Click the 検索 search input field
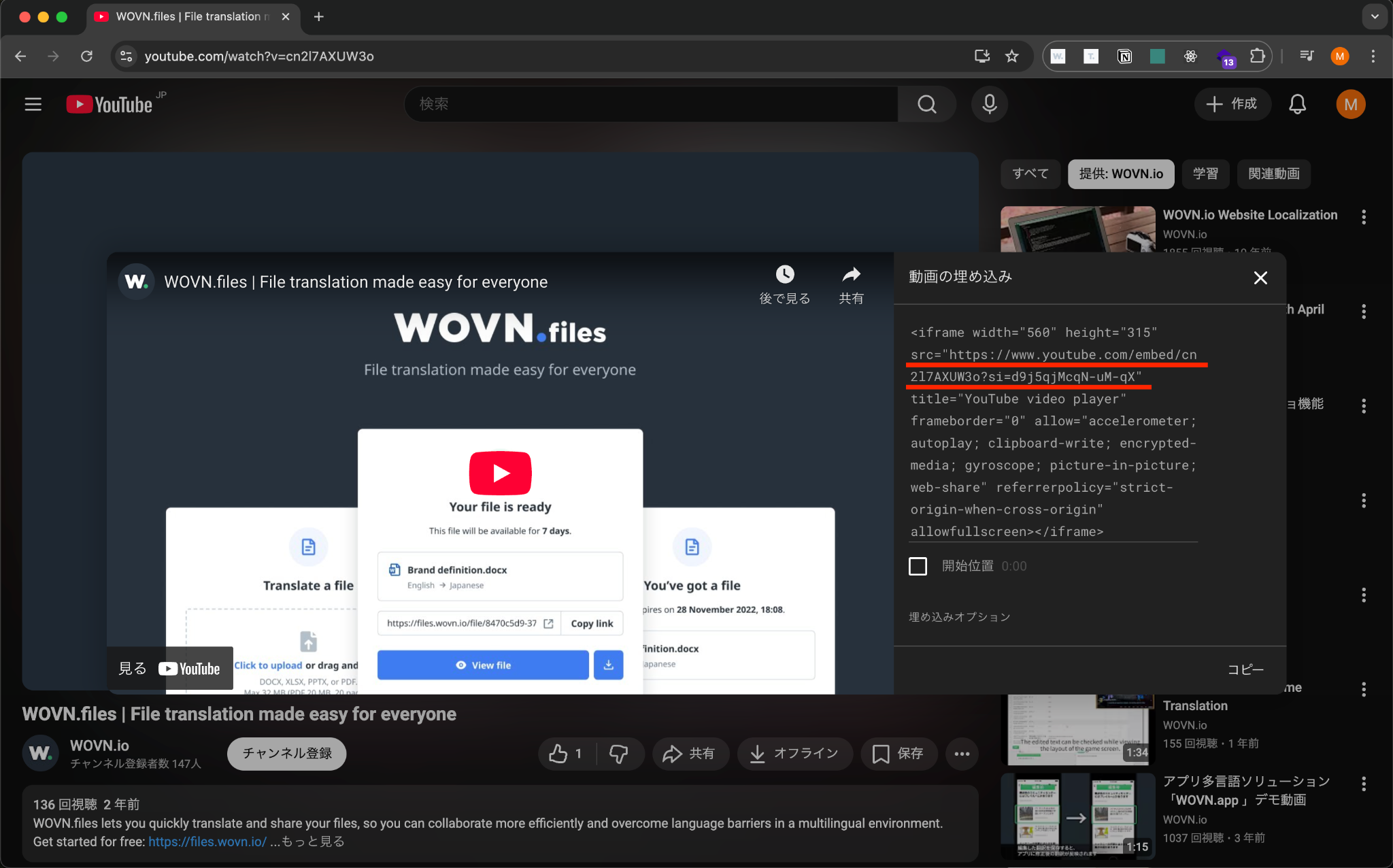Screen dimensions: 1393x868 click(x=650, y=104)
